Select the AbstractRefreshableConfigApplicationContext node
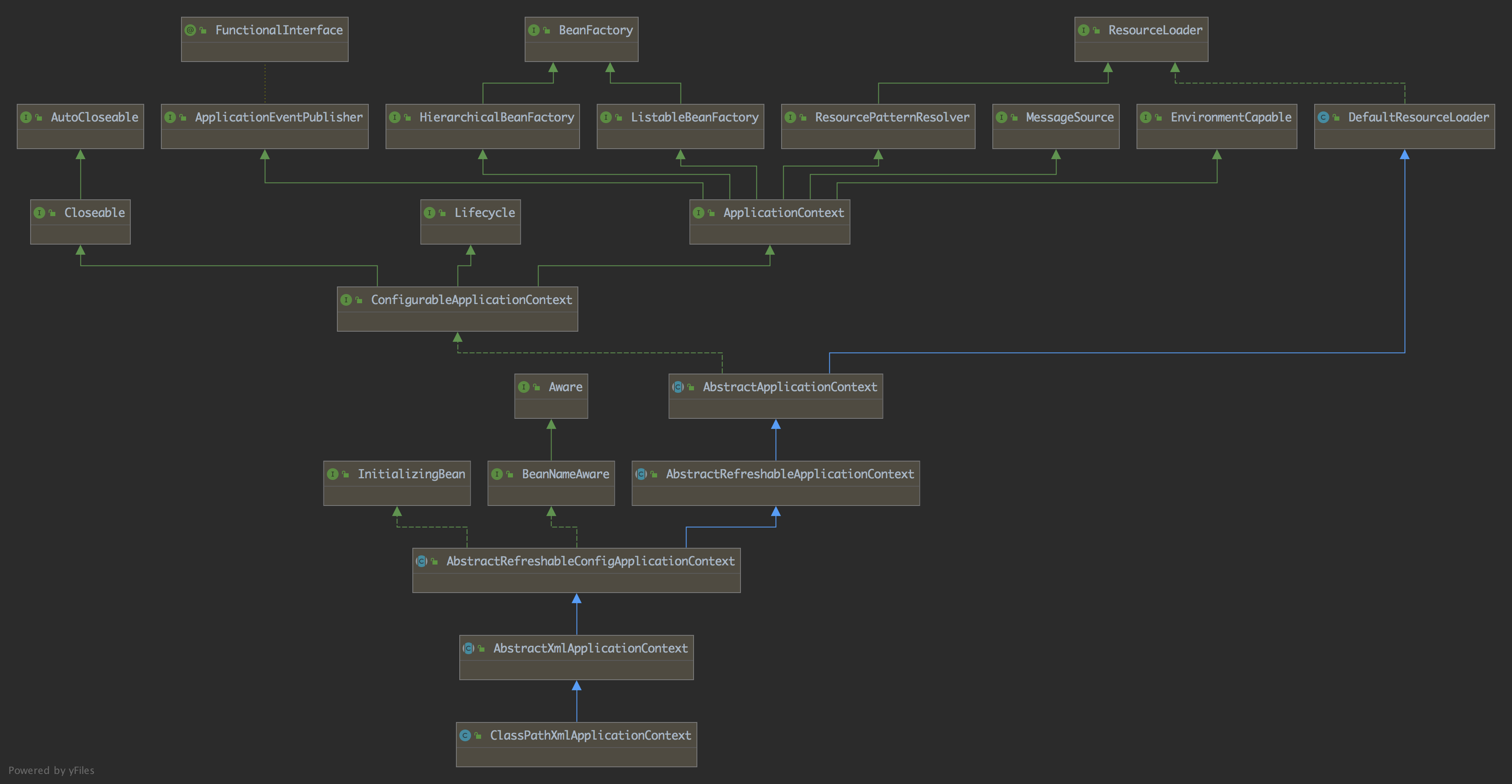Image resolution: width=1512 pixels, height=784 pixels. pyautogui.click(x=590, y=561)
